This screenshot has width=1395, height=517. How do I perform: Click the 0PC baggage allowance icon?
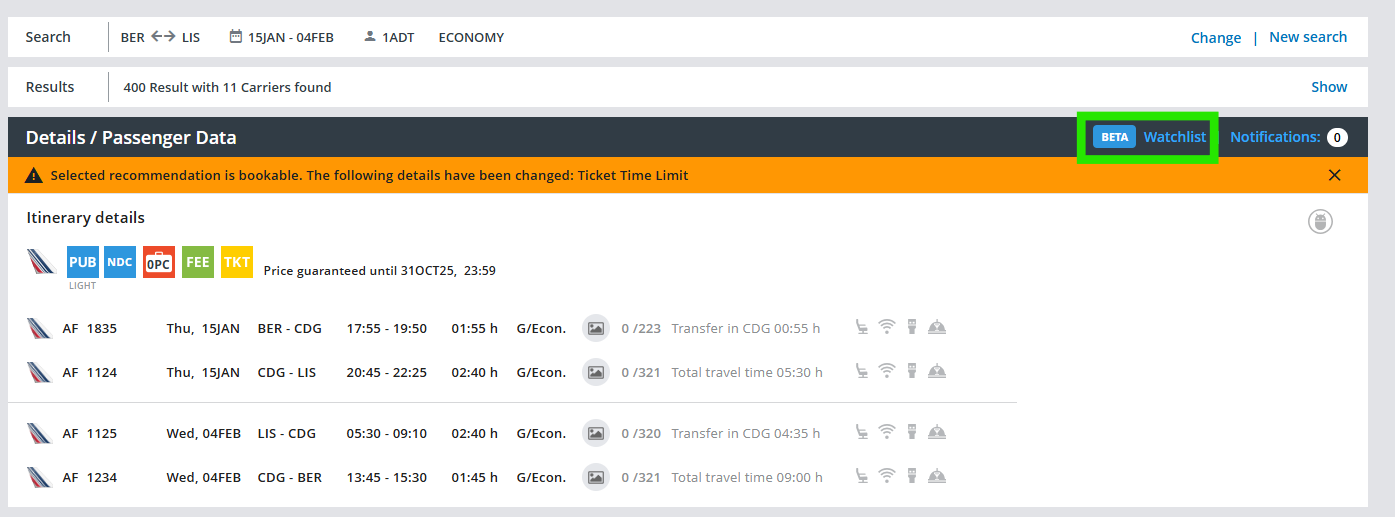(159, 262)
